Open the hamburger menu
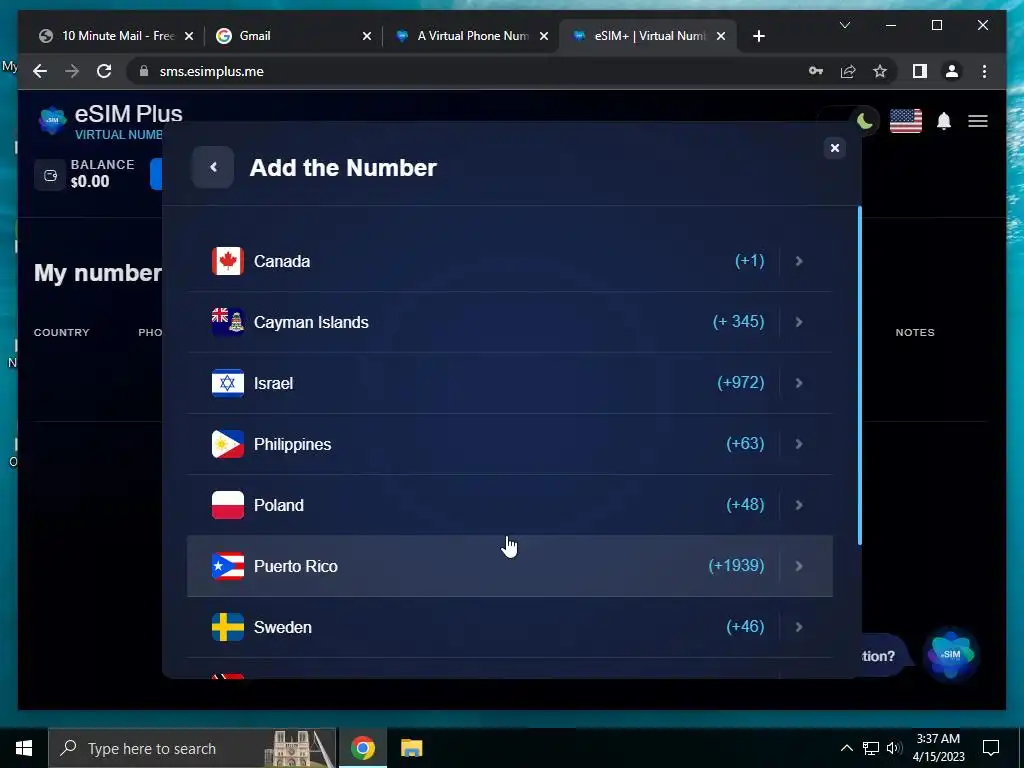The height and width of the screenshot is (768, 1024). pos(978,121)
